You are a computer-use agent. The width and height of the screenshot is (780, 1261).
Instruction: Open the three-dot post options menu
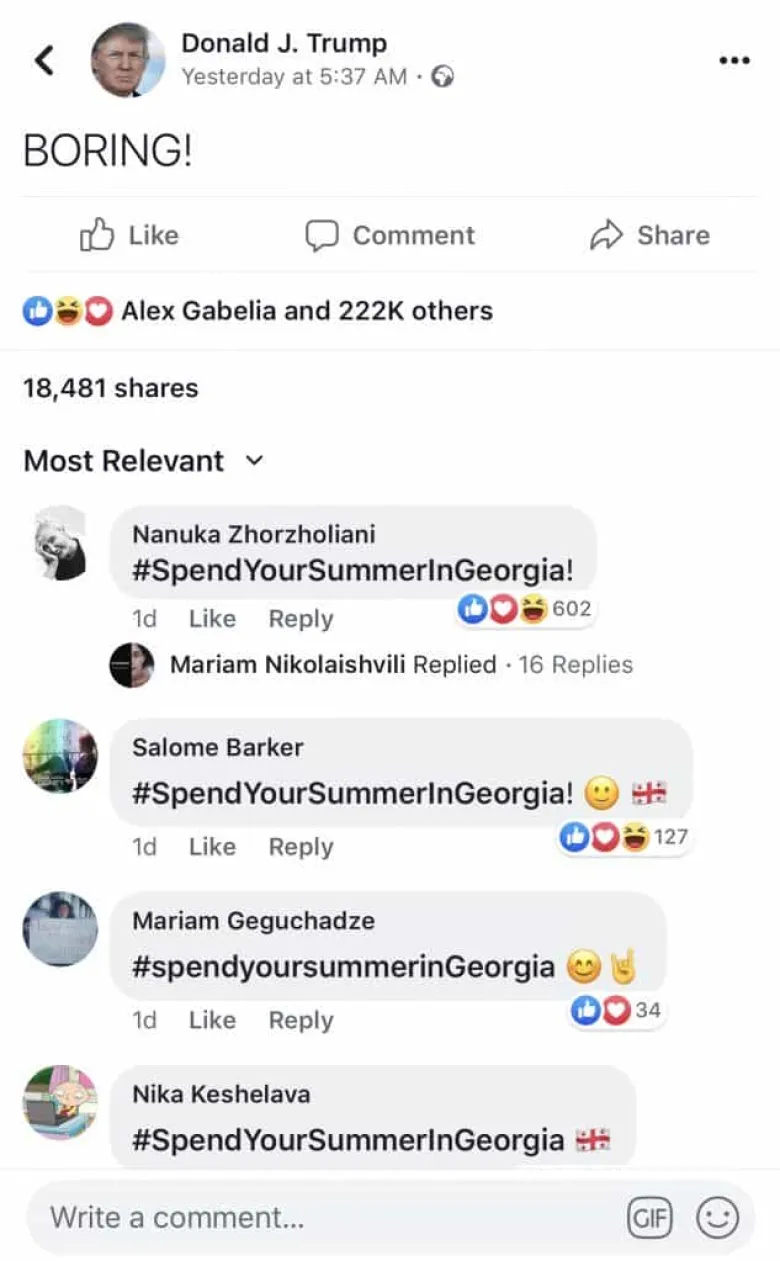pos(734,61)
